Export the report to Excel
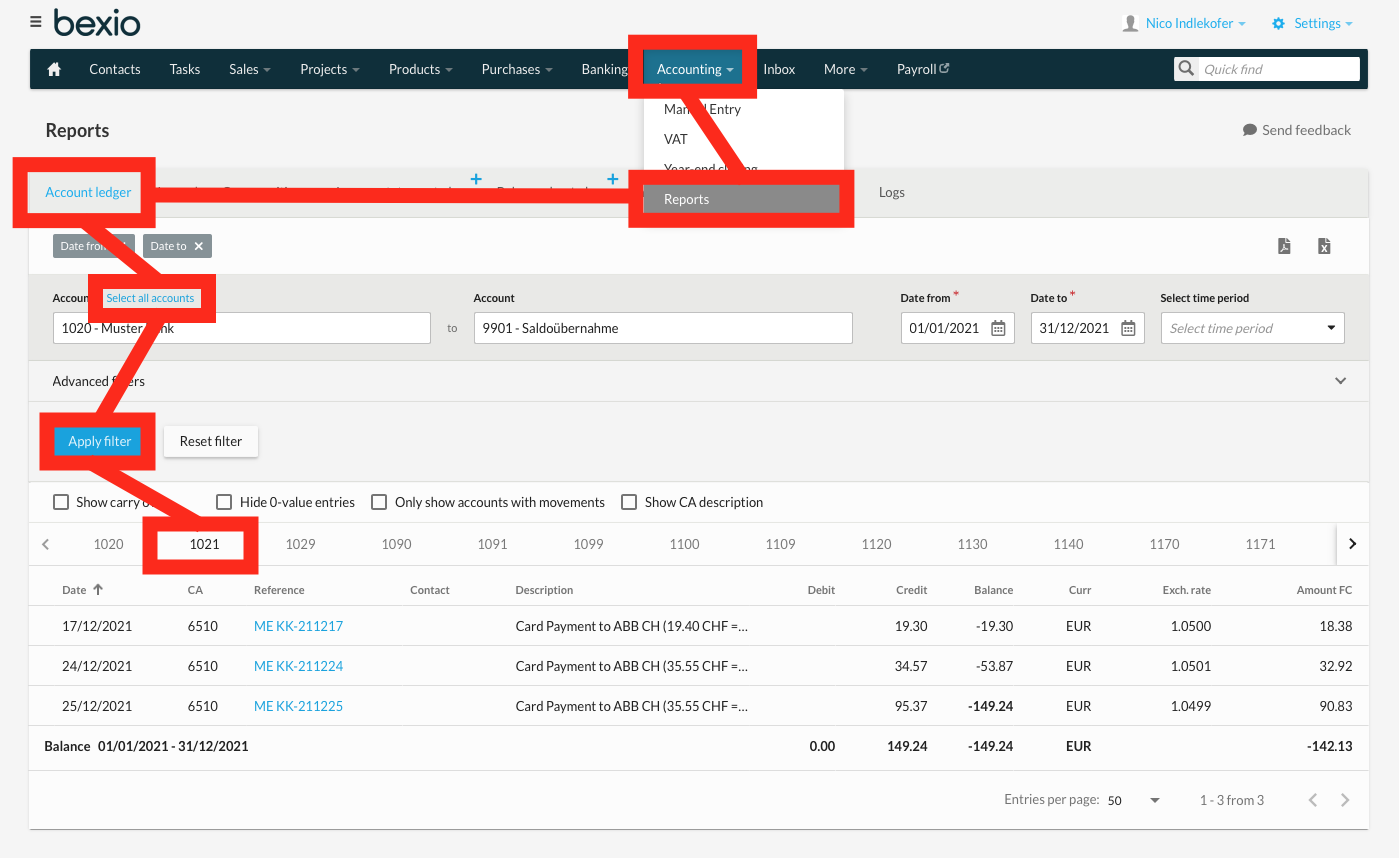 coord(1324,246)
